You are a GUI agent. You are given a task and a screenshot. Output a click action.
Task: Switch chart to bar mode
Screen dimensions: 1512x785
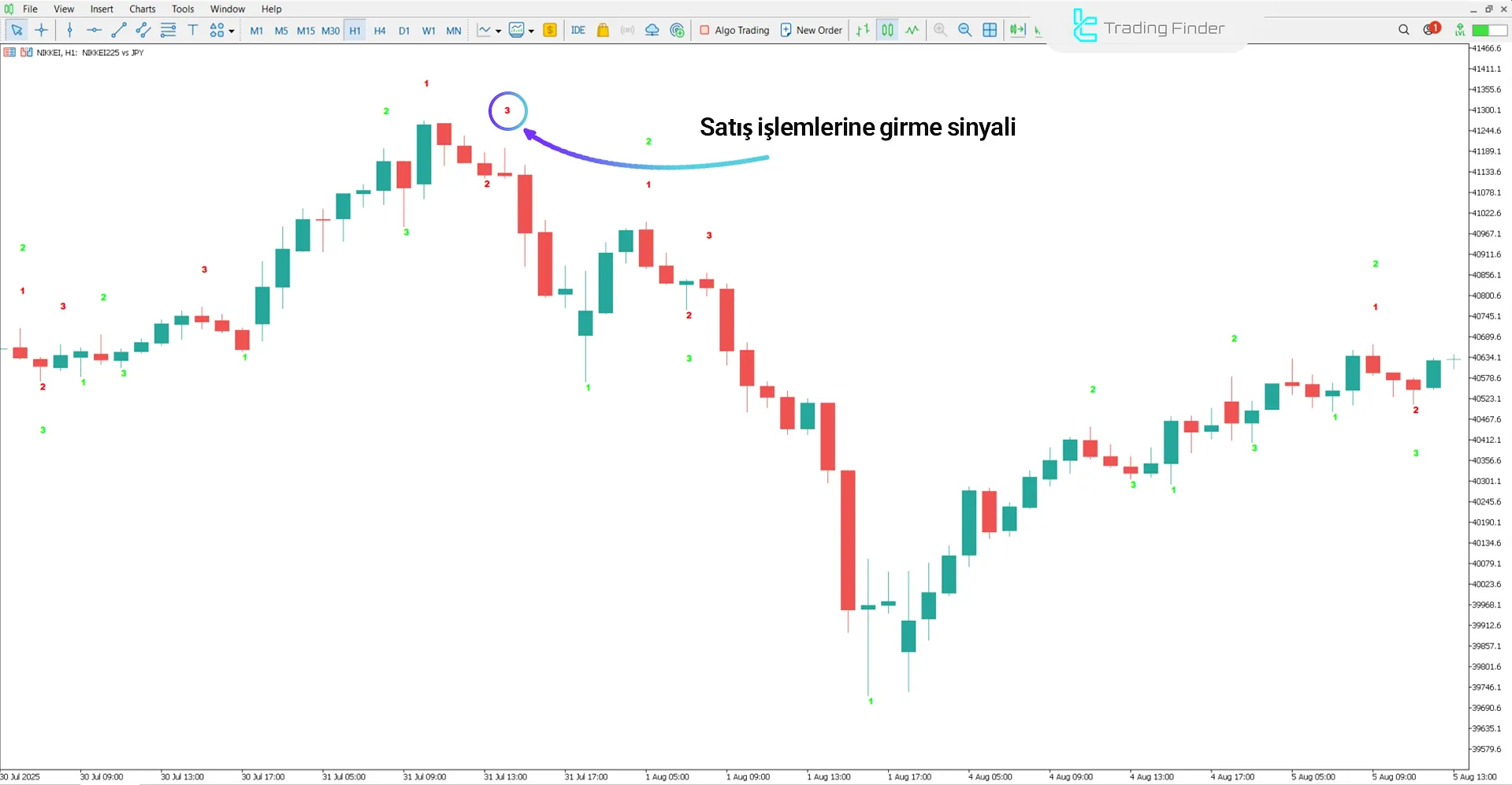(861, 30)
